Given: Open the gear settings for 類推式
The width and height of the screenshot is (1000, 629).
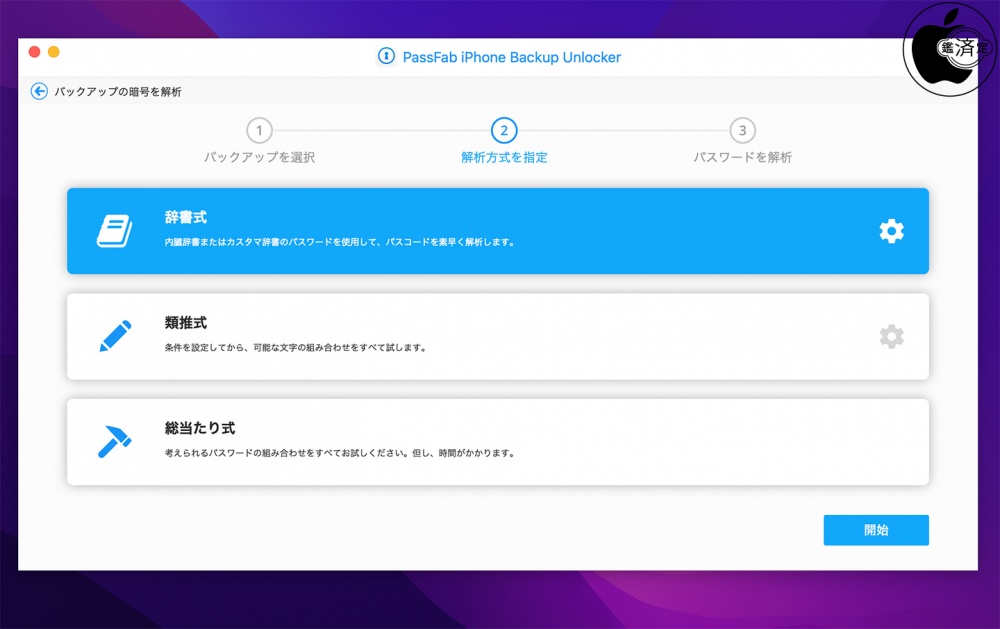Looking at the screenshot, I should click(891, 336).
